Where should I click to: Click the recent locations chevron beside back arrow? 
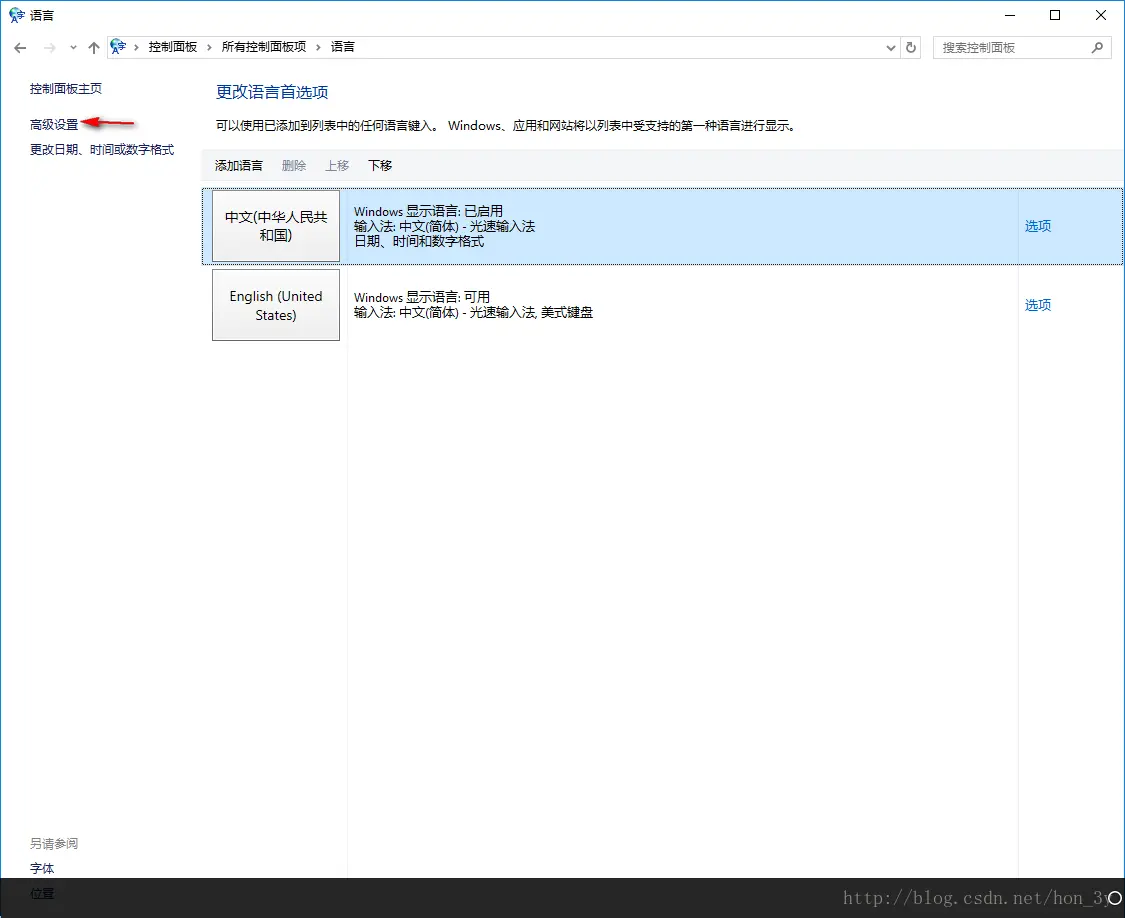(72, 47)
